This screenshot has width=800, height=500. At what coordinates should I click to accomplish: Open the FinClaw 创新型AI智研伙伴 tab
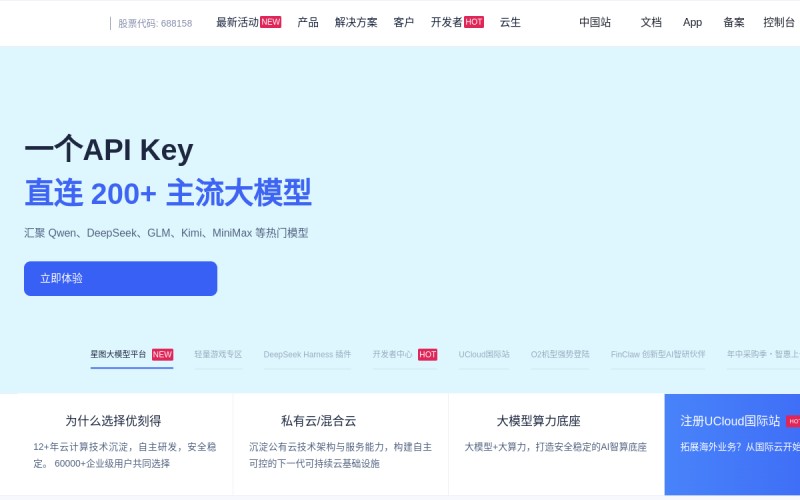tap(658, 354)
